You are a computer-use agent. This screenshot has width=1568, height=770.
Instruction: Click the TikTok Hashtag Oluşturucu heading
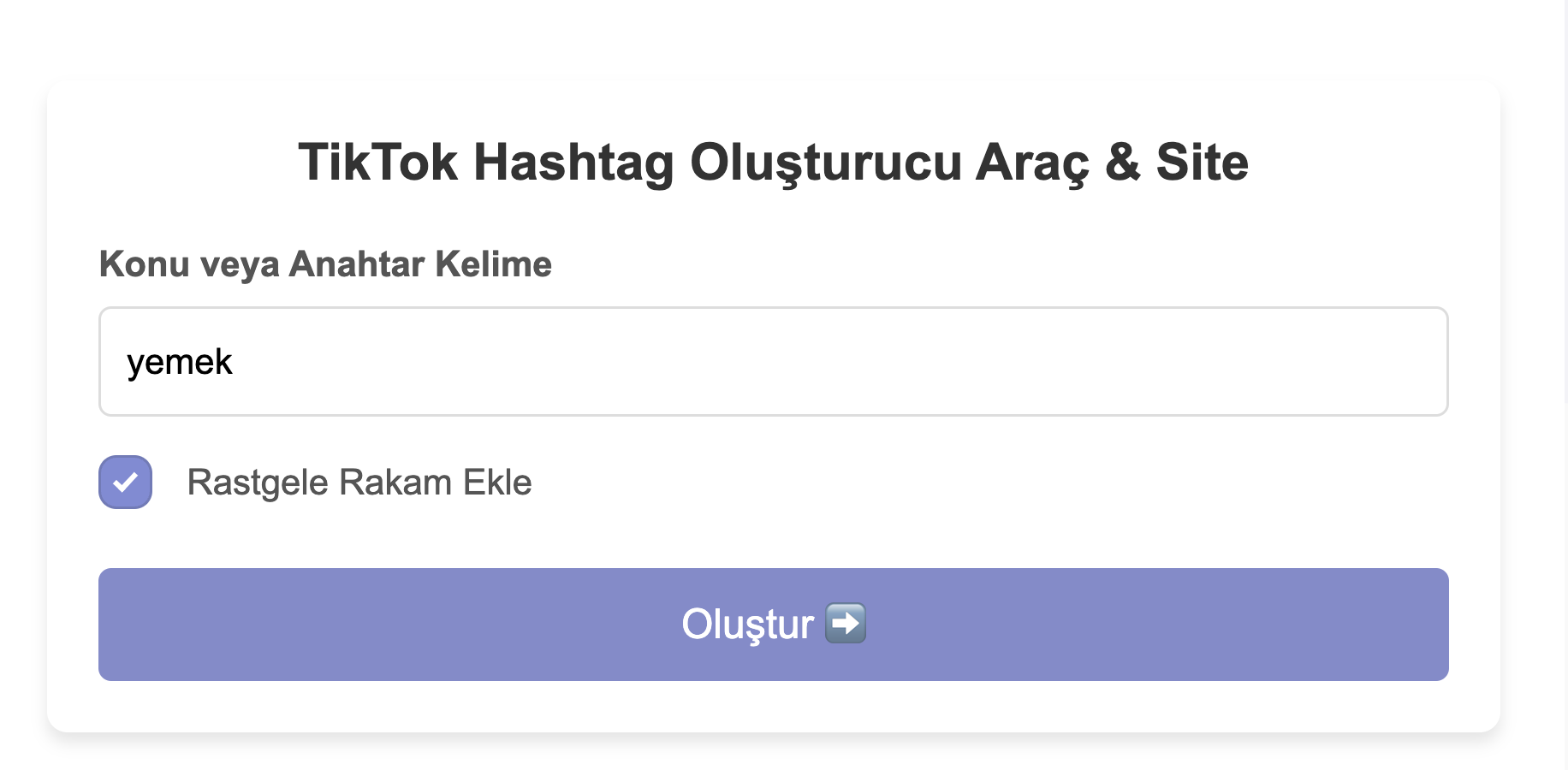tap(774, 163)
